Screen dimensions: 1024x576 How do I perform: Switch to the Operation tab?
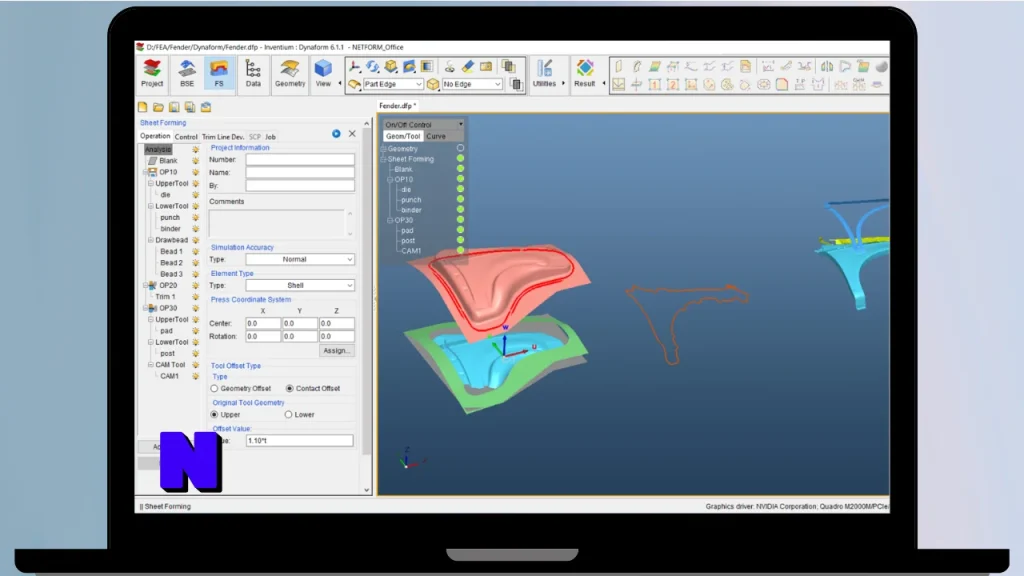tap(155, 136)
